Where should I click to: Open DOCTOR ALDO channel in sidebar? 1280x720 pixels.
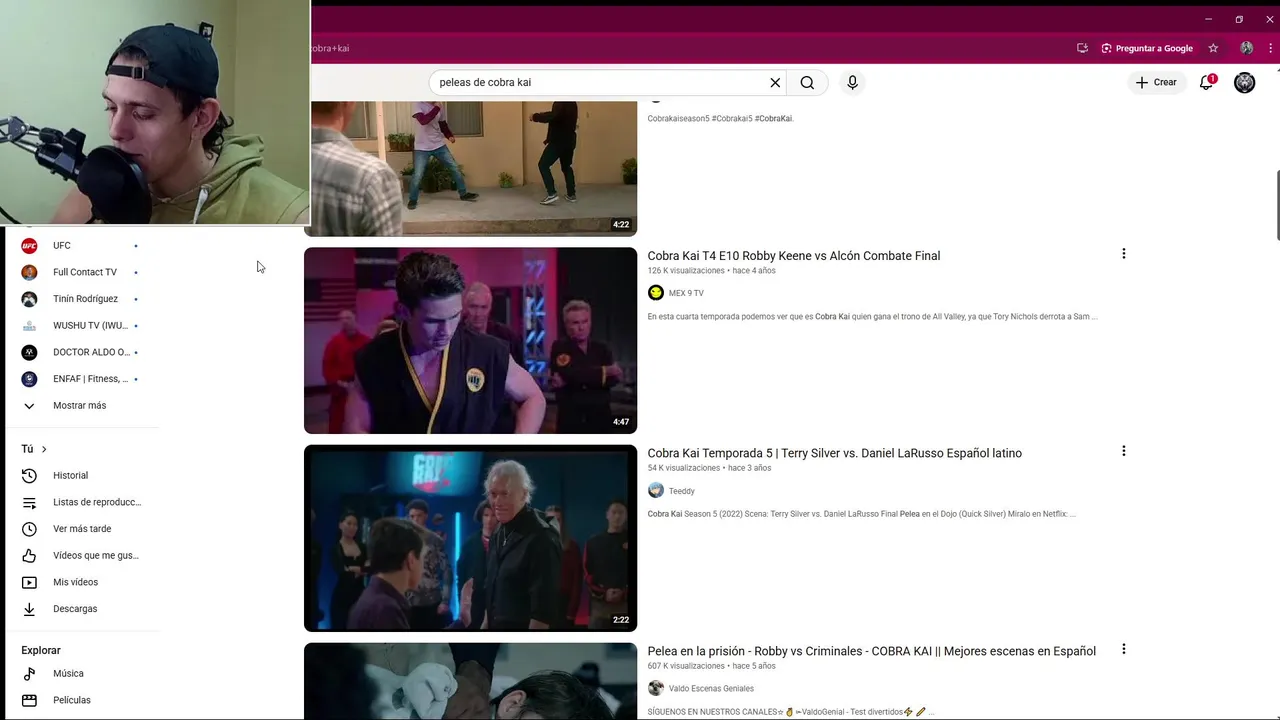pyautogui.click(x=80, y=352)
